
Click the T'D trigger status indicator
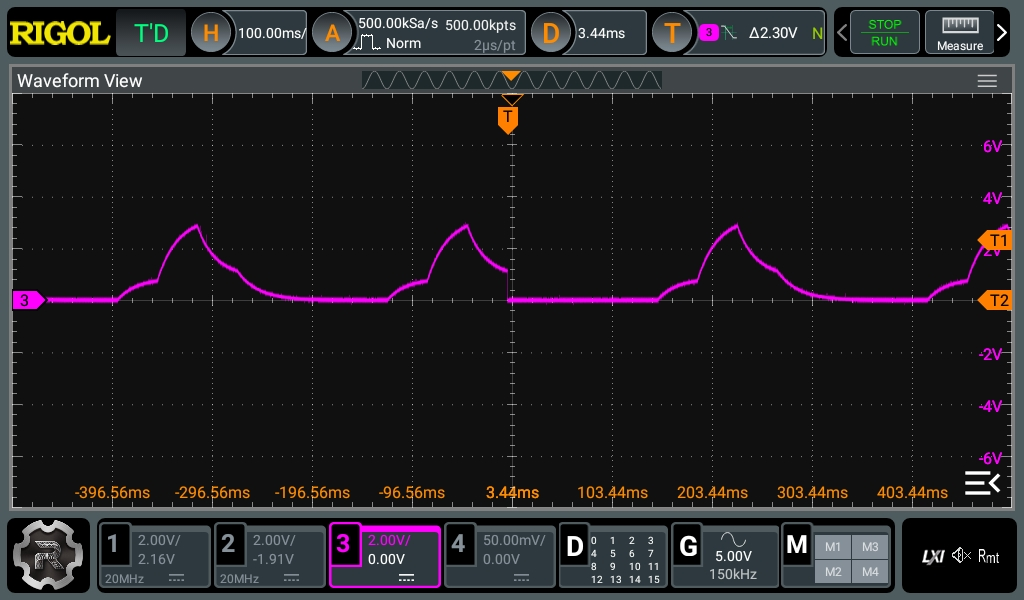[x=150, y=32]
